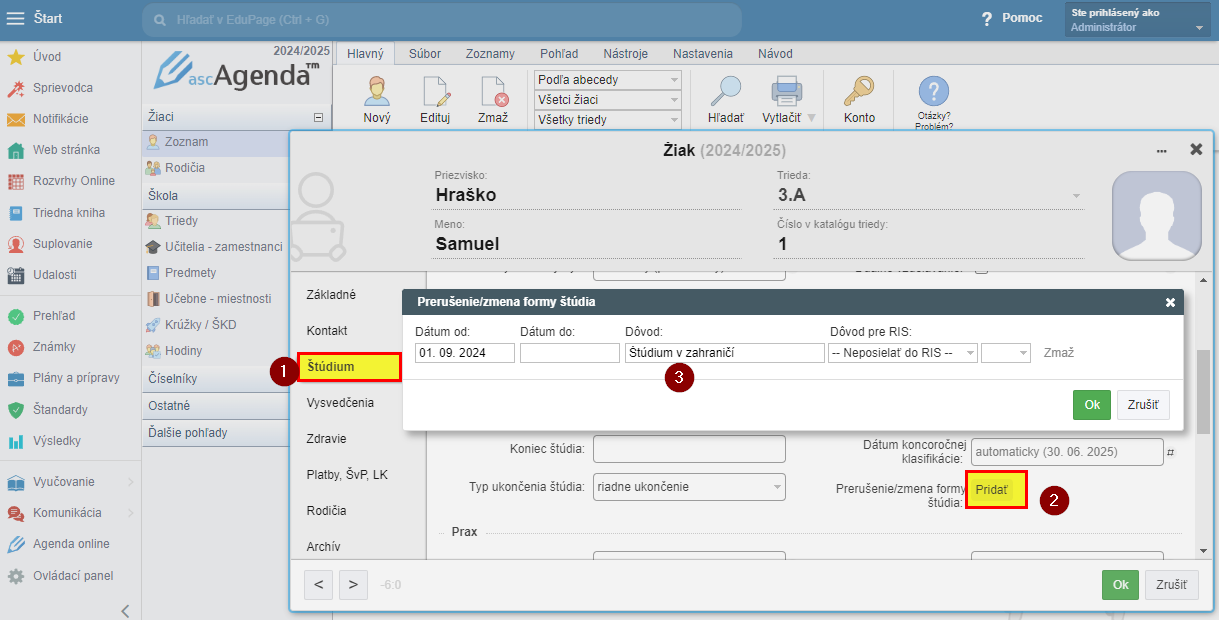Image resolution: width=1219 pixels, height=620 pixels.
Task: Switch to the Nástroje ribbon tab
Action: click(626, 54)
